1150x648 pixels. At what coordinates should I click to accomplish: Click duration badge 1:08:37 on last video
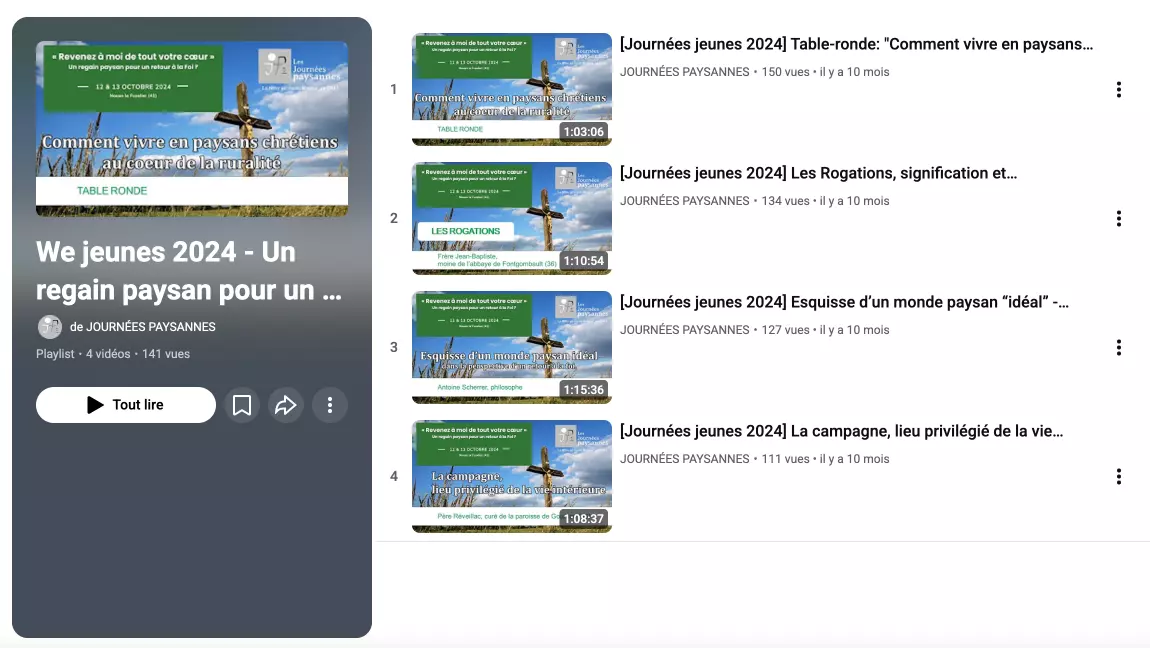point(584,518)
